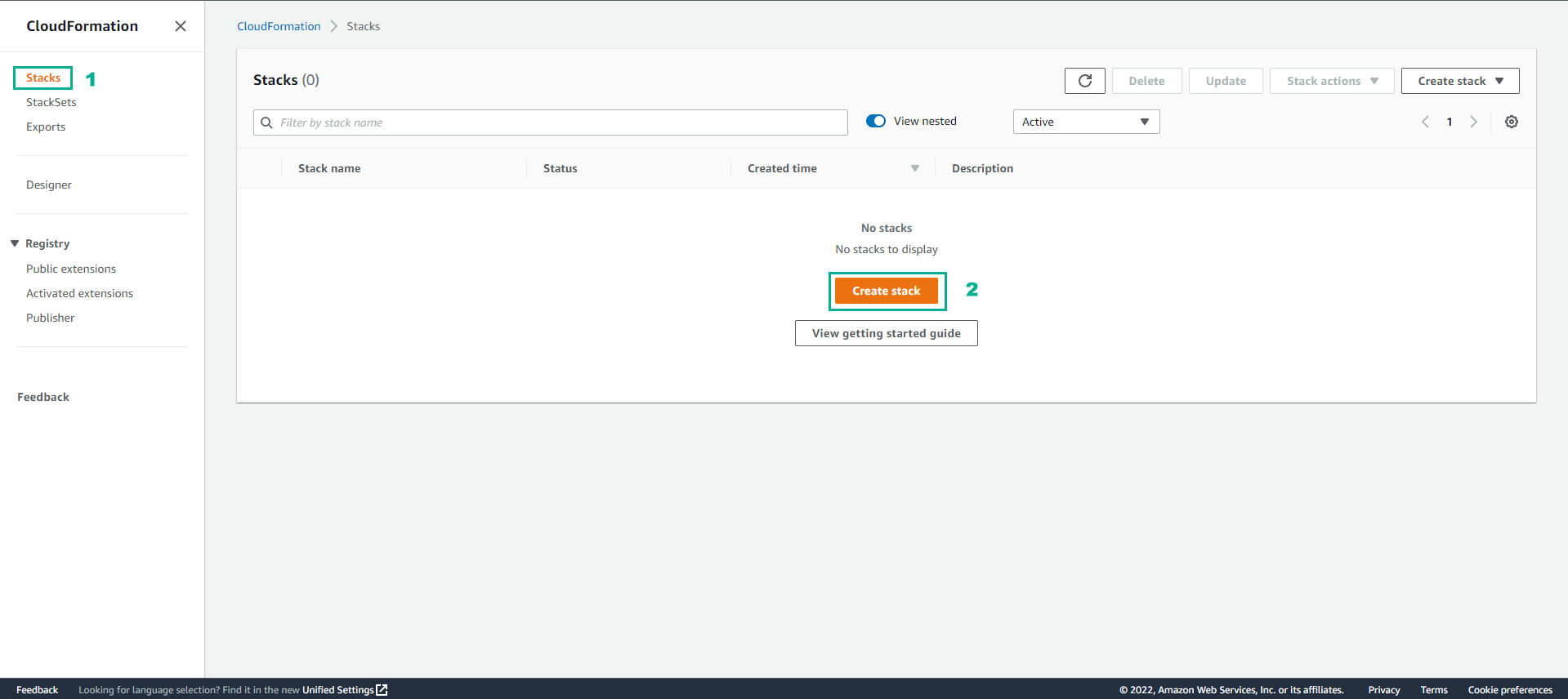Viewport: 1568px width, 699px height.
Task: Focus the Filter by stack name field
Action: click(551, 122)
